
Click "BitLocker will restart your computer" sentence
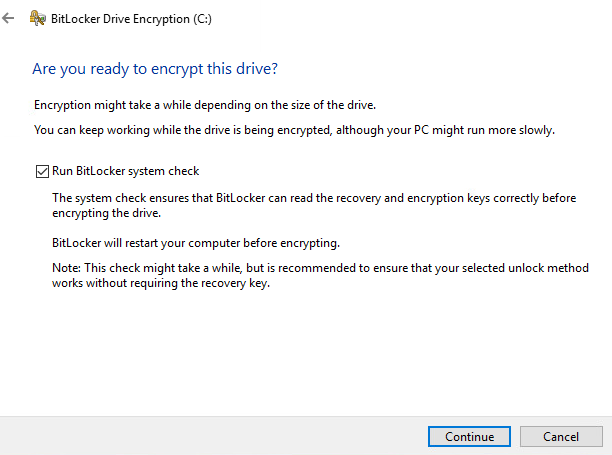[196, 243]
